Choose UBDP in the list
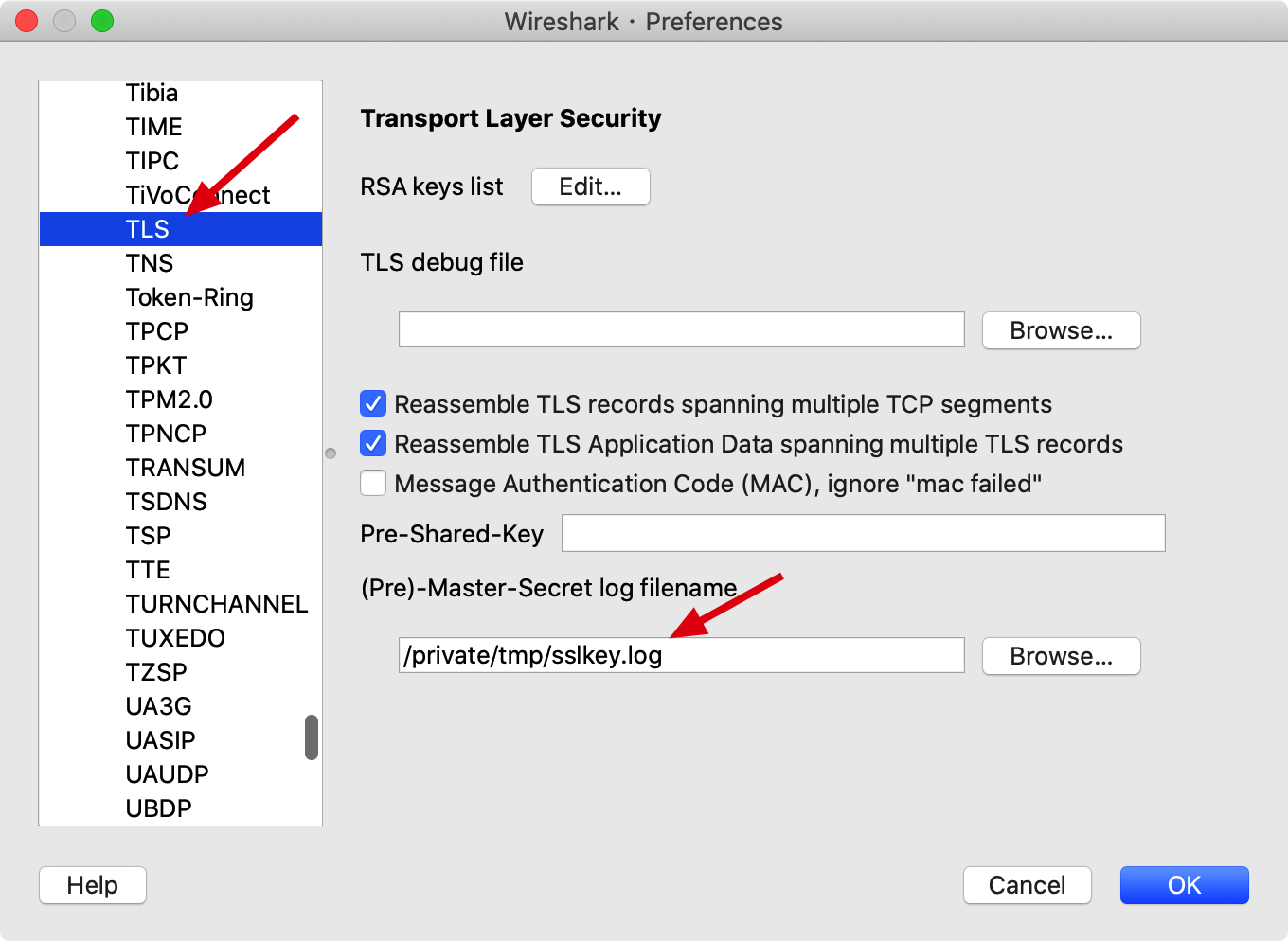1288x941 pixels. click(181, 808)
